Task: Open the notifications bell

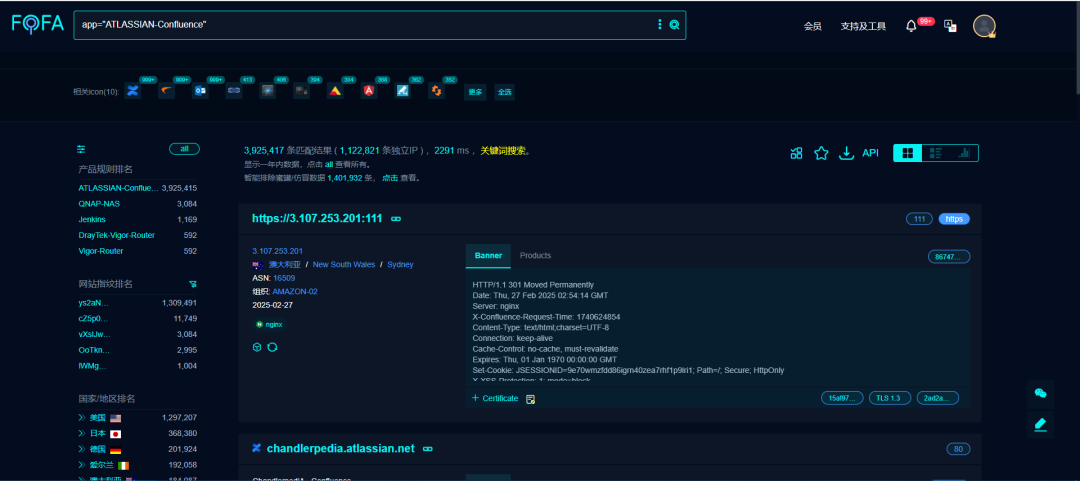Action: [911, 26]
